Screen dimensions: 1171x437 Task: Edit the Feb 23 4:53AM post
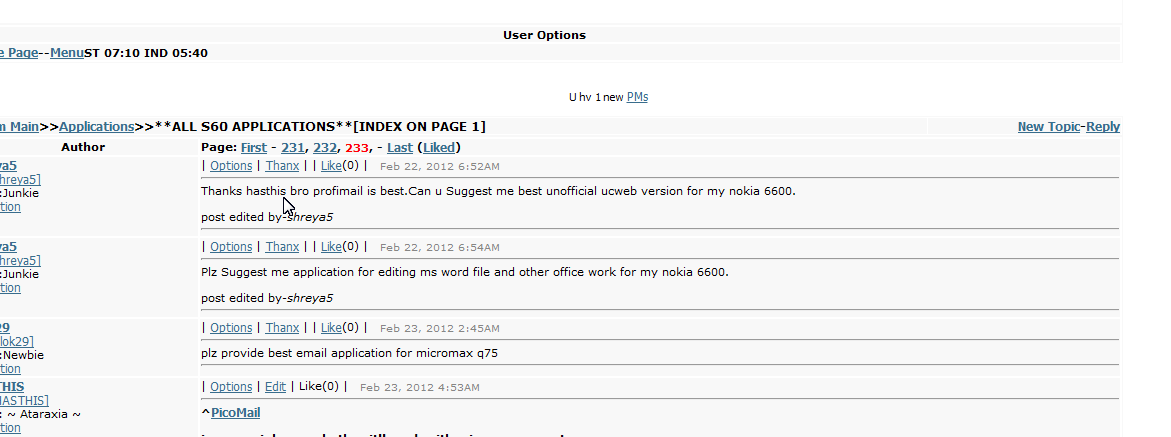coord(275,386)
